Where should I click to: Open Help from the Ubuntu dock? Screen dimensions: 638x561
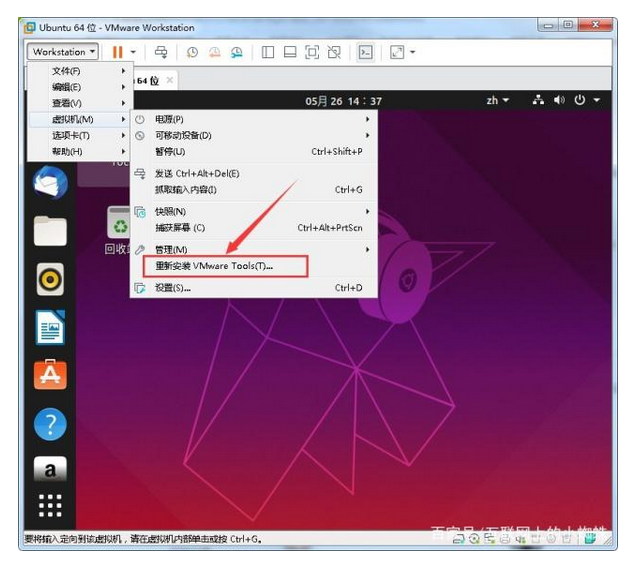click(x=50, y=424)
